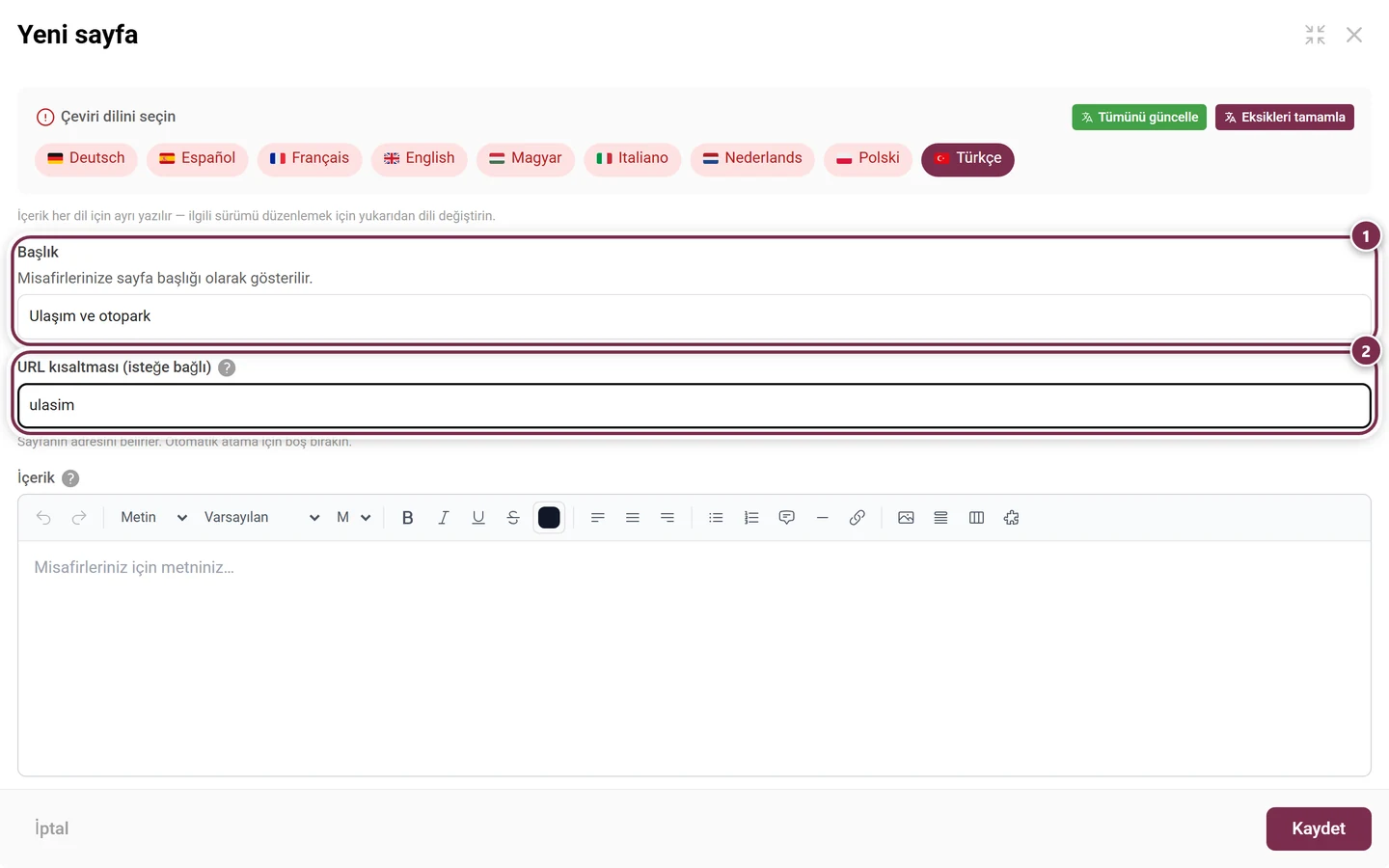Toggle italic formatting
The width and height of the screenshot is (1389, 868).
point(444,518)
